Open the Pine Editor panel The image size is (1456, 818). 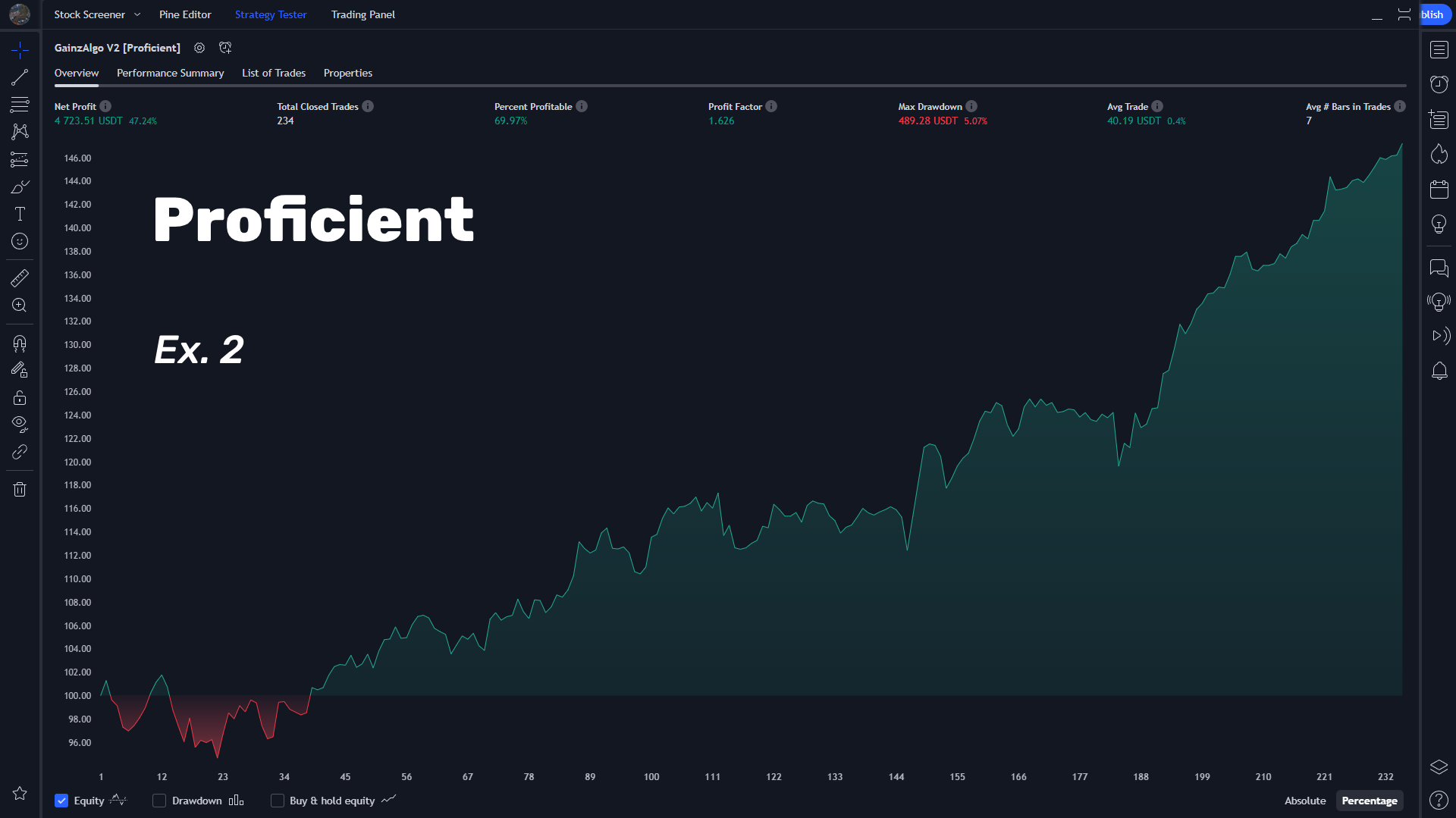pos(185,14)
